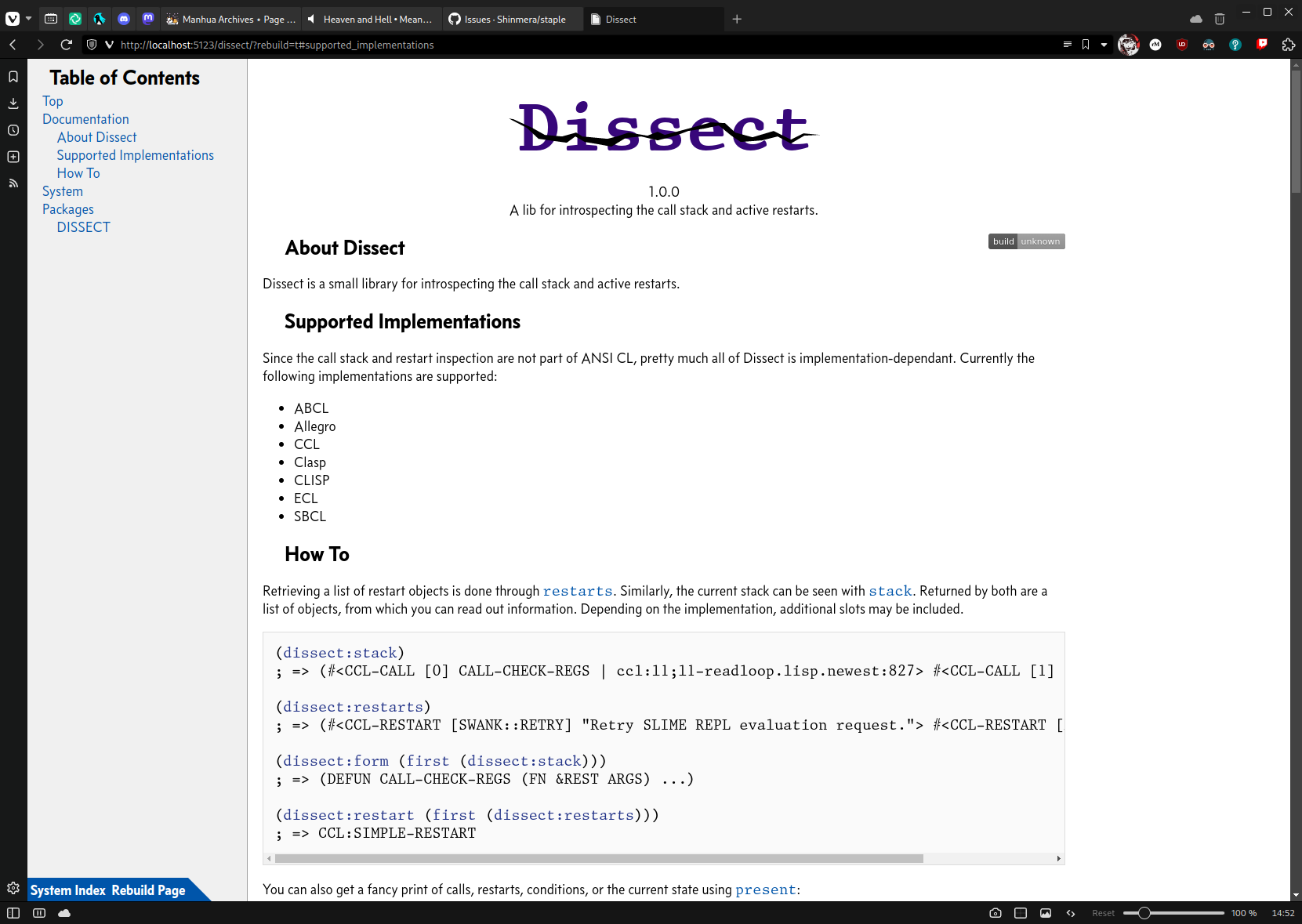
Task: Open Documentation in table of contents
Action: [x=85, y=119]
